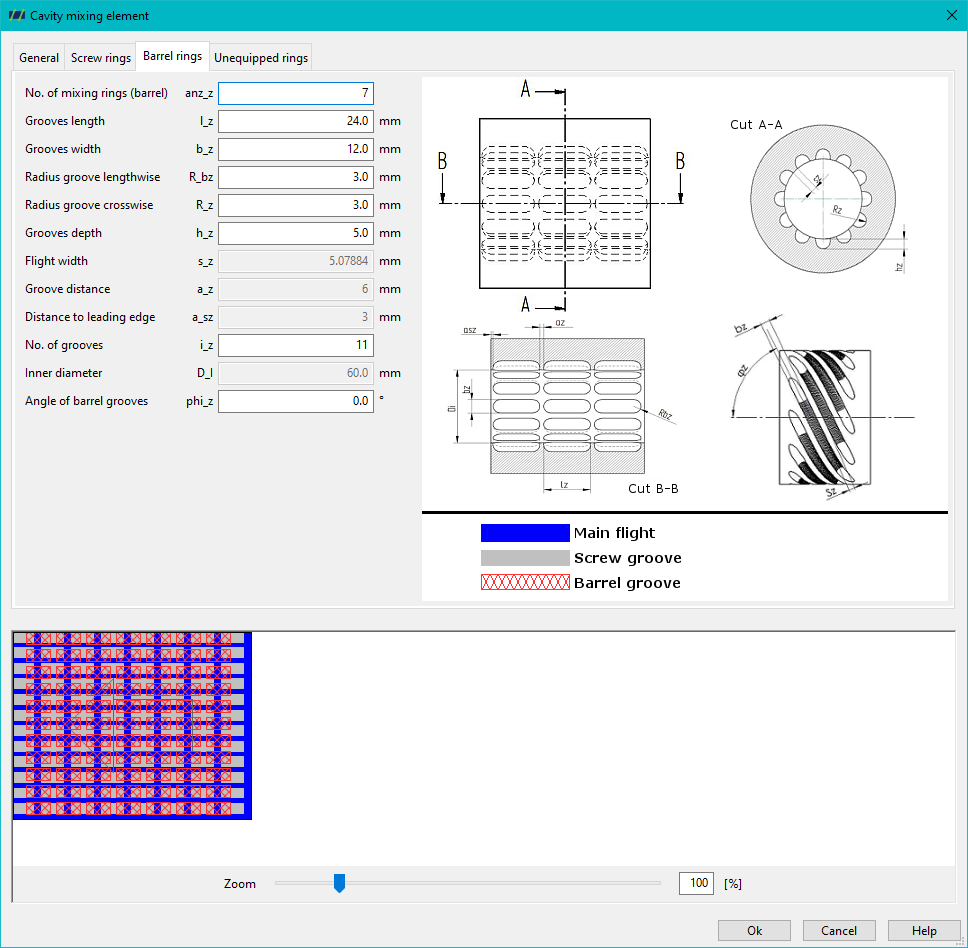968x948 pixels.
Task: Click the No. of grooves field
Action: (296, 345)
